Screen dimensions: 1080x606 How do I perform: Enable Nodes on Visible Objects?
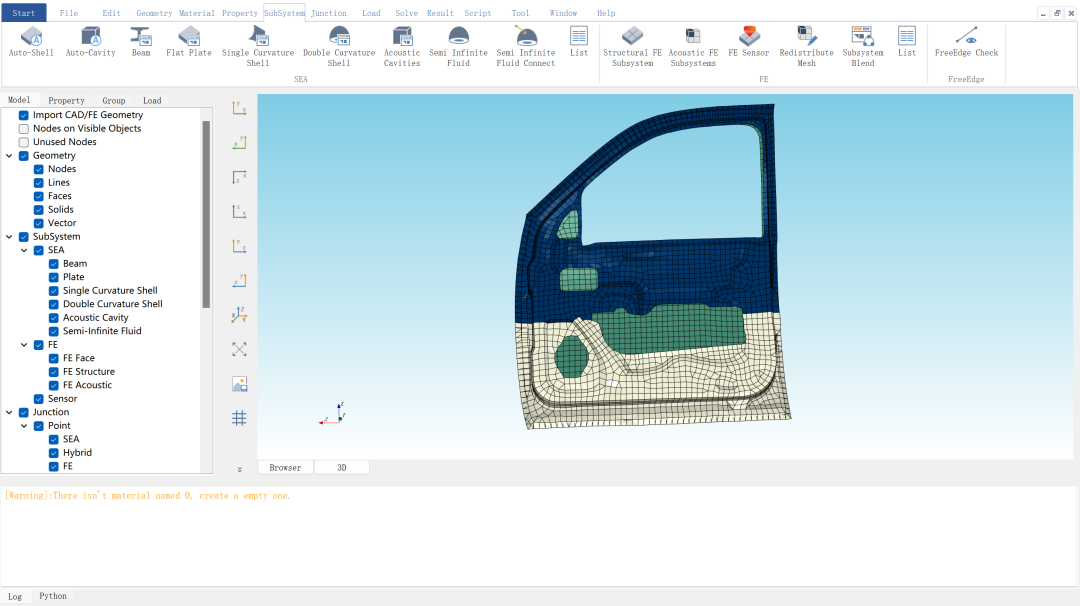(23, 129)
